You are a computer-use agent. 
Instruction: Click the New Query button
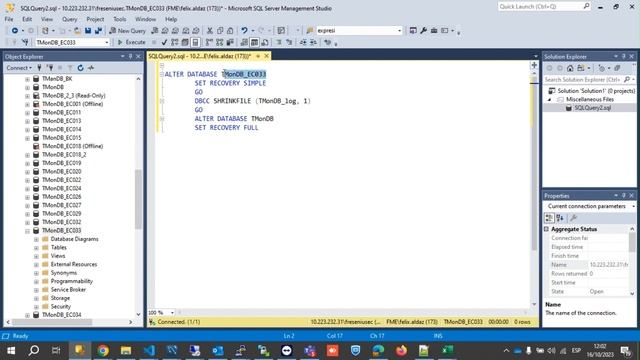128,31
